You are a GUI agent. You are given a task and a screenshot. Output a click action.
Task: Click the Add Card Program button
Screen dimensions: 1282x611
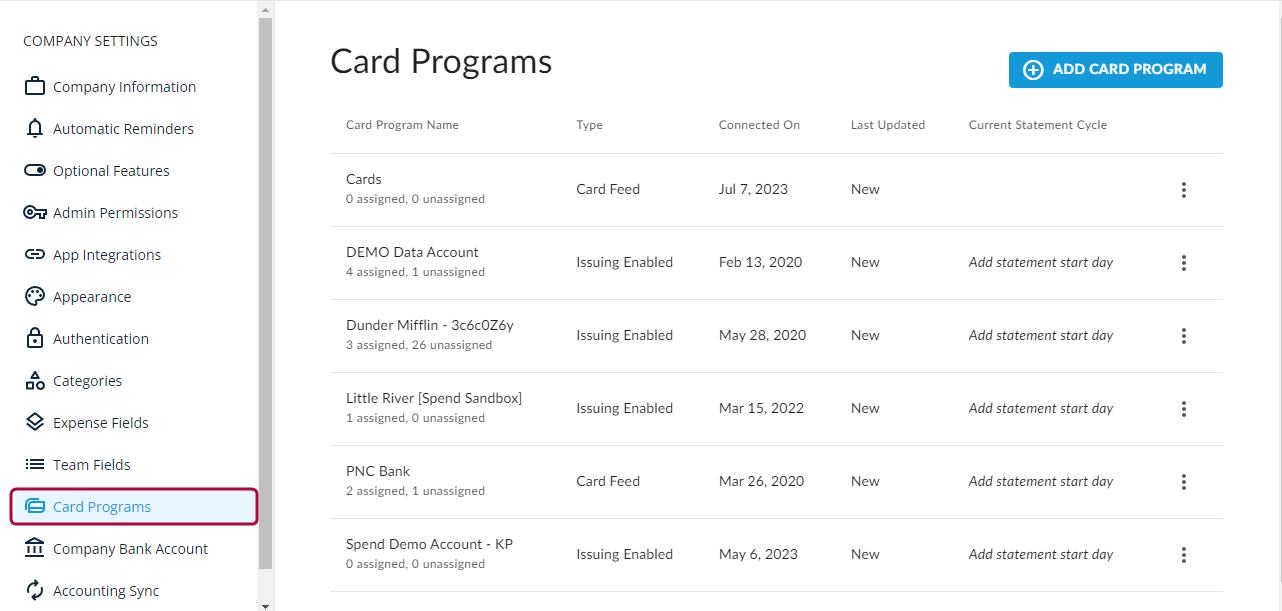pyautogui.click(x=1115, y=69)
